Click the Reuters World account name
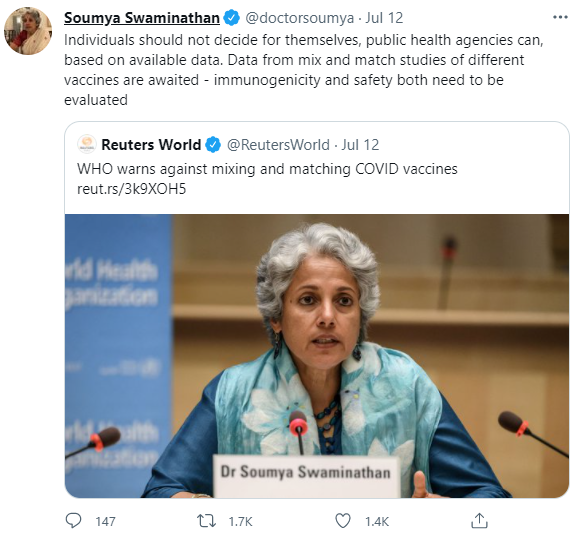Viewport: 575px width, 541px height. [151, 145]
